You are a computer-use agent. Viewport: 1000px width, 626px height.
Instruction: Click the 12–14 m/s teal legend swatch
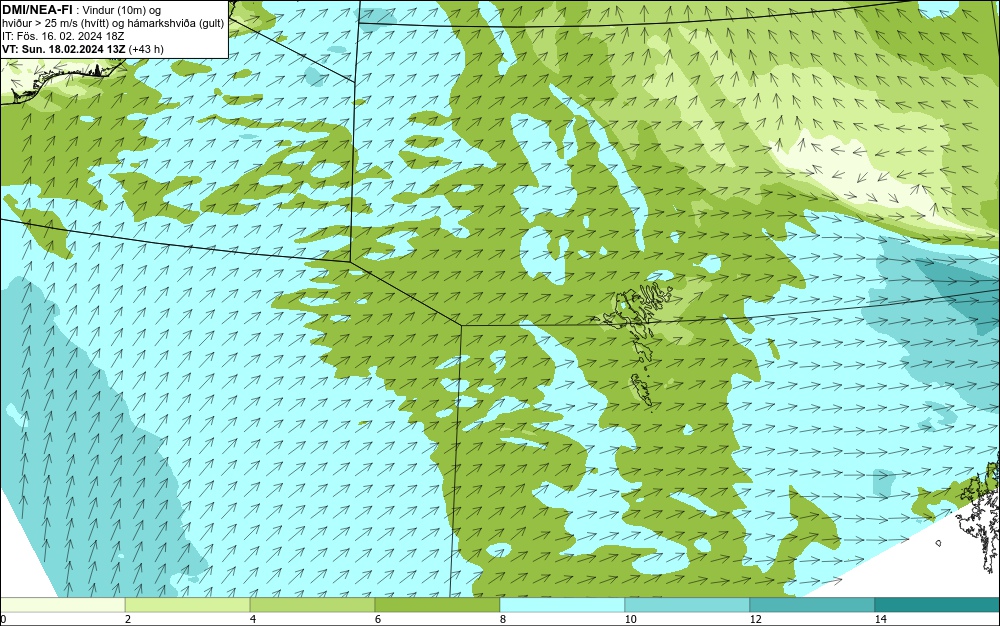click(812, 605)
